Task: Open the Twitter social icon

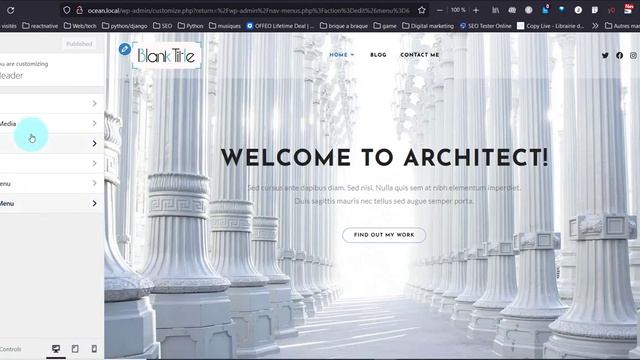Action: (x=605, y=55)
